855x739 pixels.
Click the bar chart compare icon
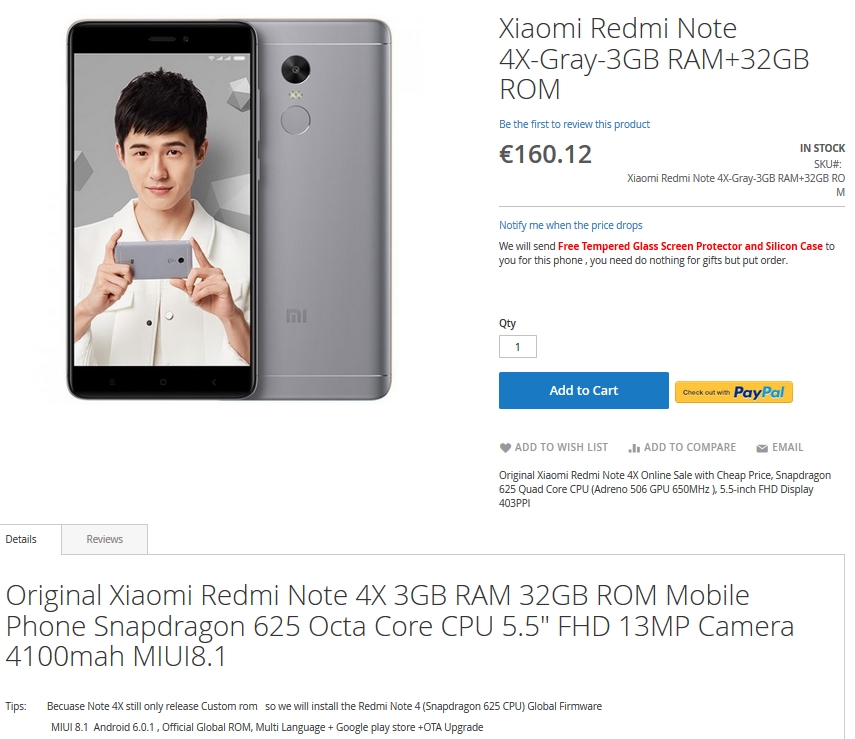click(634, 448)
